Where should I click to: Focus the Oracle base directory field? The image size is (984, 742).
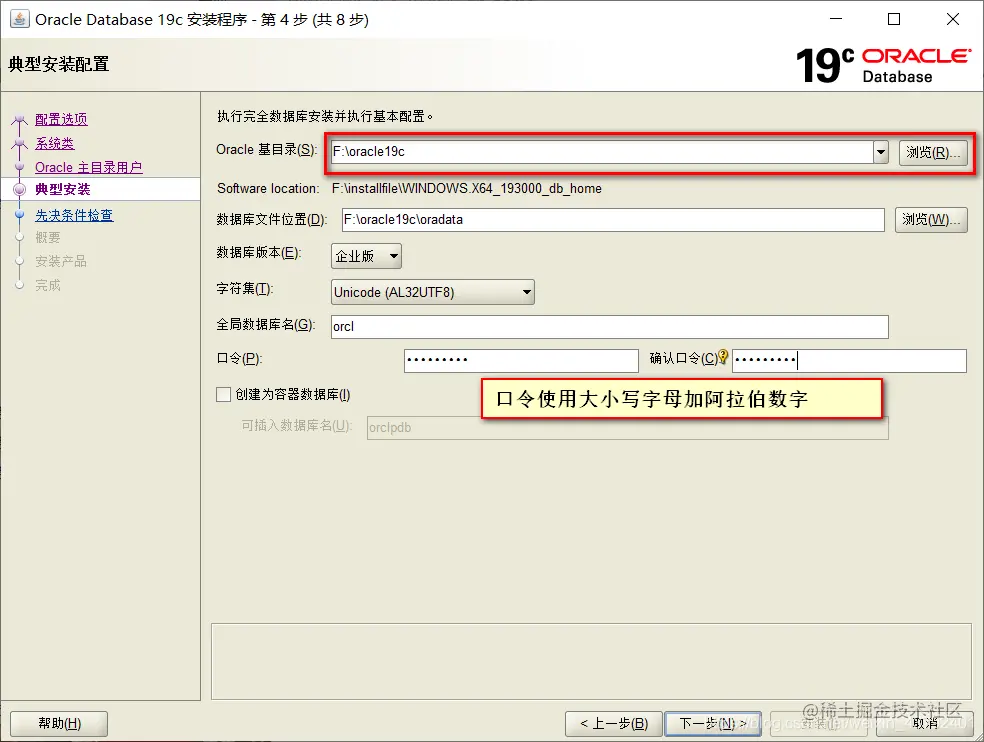pyautogui.click(x=602, y=152)
